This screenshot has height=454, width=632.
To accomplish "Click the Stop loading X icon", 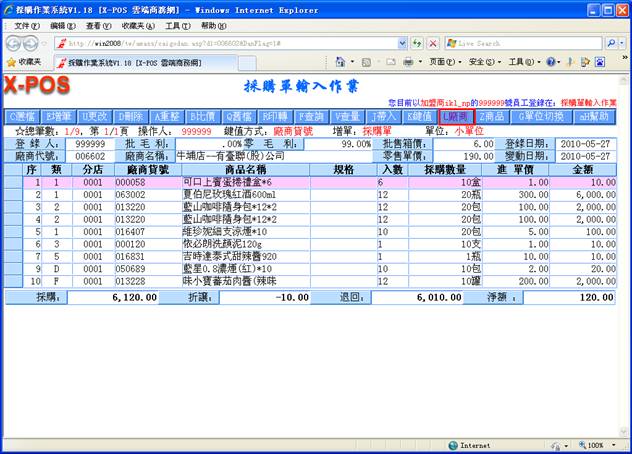I will point(431,44).
